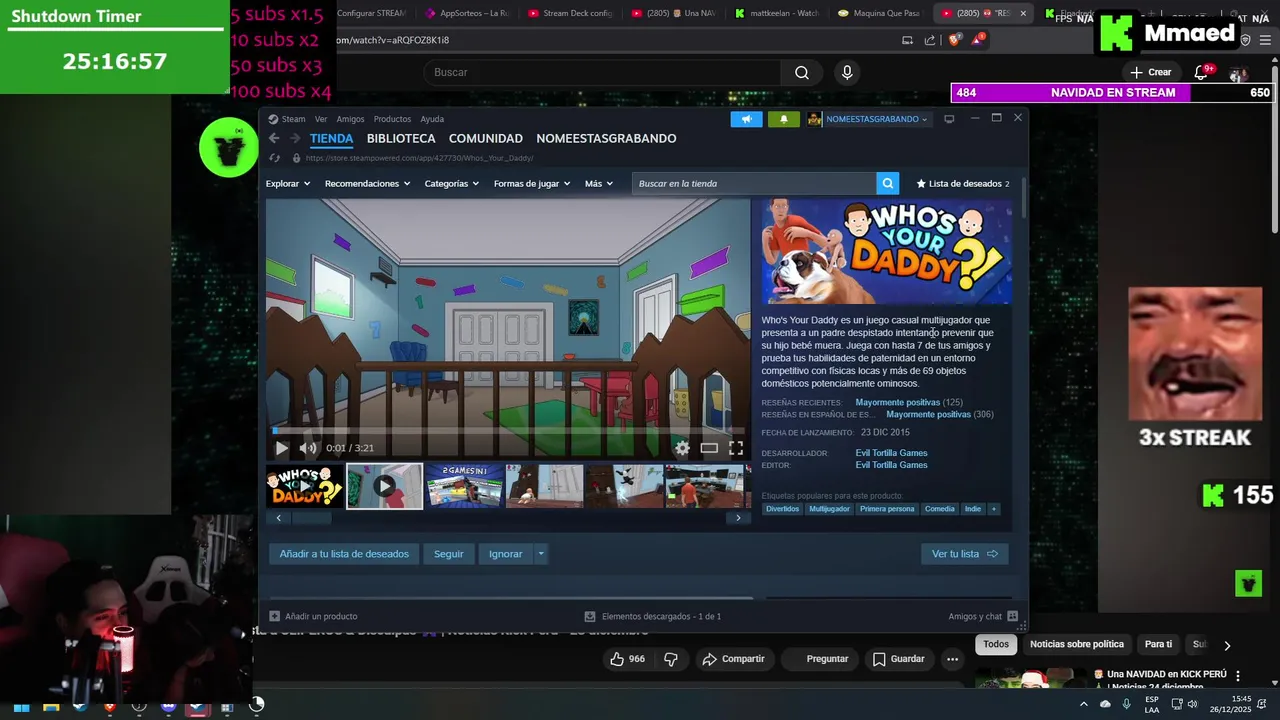The width and height of the screenshot is (1280, 720).
Task: Open trailer settings gear
Action: pos(682,448)
